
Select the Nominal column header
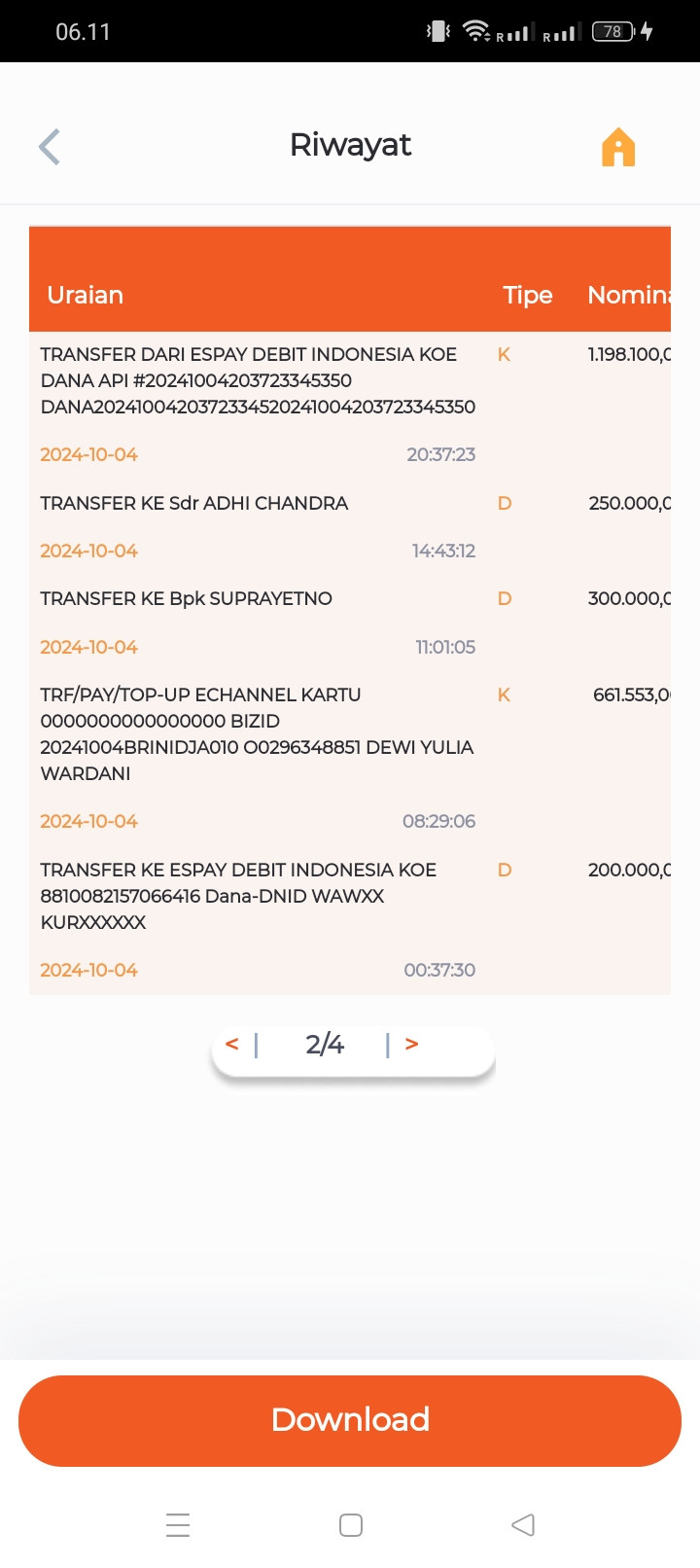pos(629,295)
